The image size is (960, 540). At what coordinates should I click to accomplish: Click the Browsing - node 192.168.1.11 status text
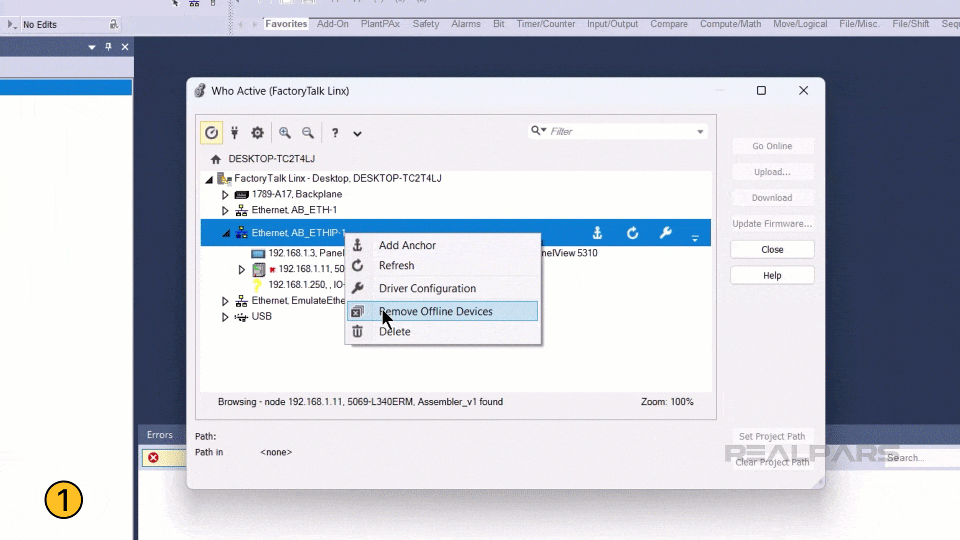click(360, 402)
